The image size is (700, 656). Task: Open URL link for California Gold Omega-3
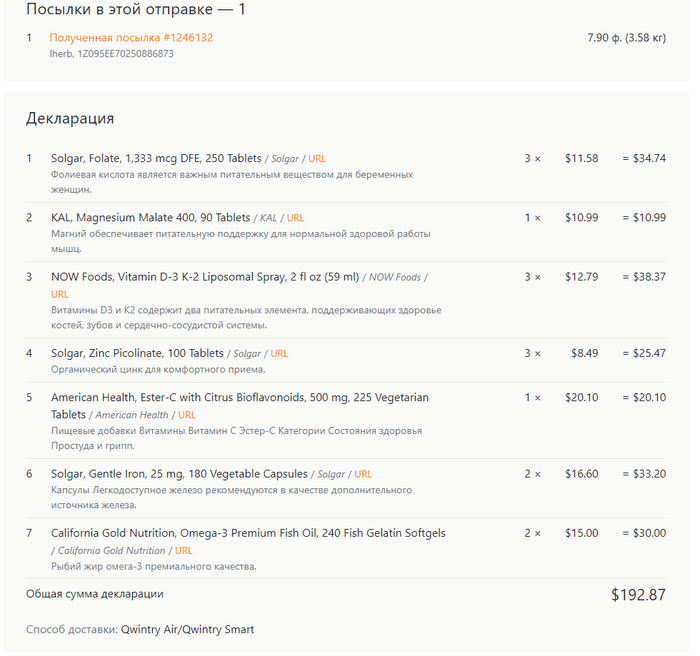[183, 551]
